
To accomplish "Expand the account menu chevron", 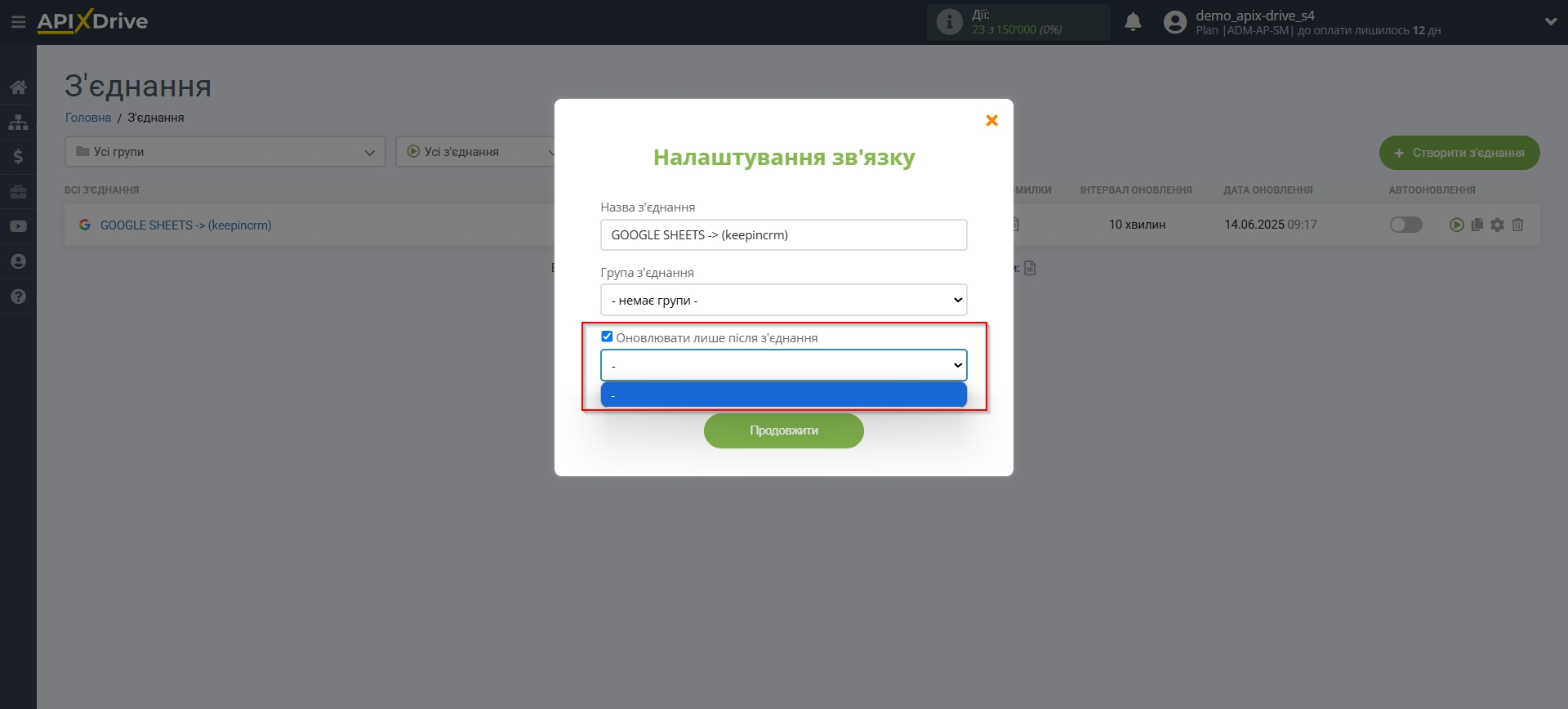I will pos(1551,22).
